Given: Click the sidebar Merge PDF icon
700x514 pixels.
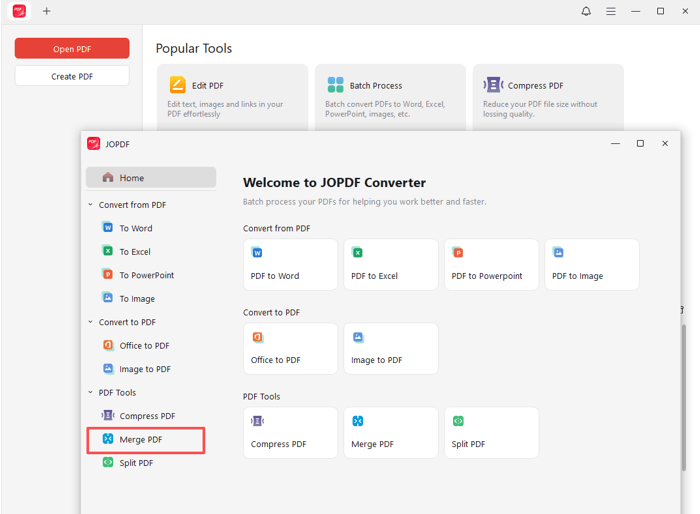Looking at the screenshot, I should [x=108, y=439].
